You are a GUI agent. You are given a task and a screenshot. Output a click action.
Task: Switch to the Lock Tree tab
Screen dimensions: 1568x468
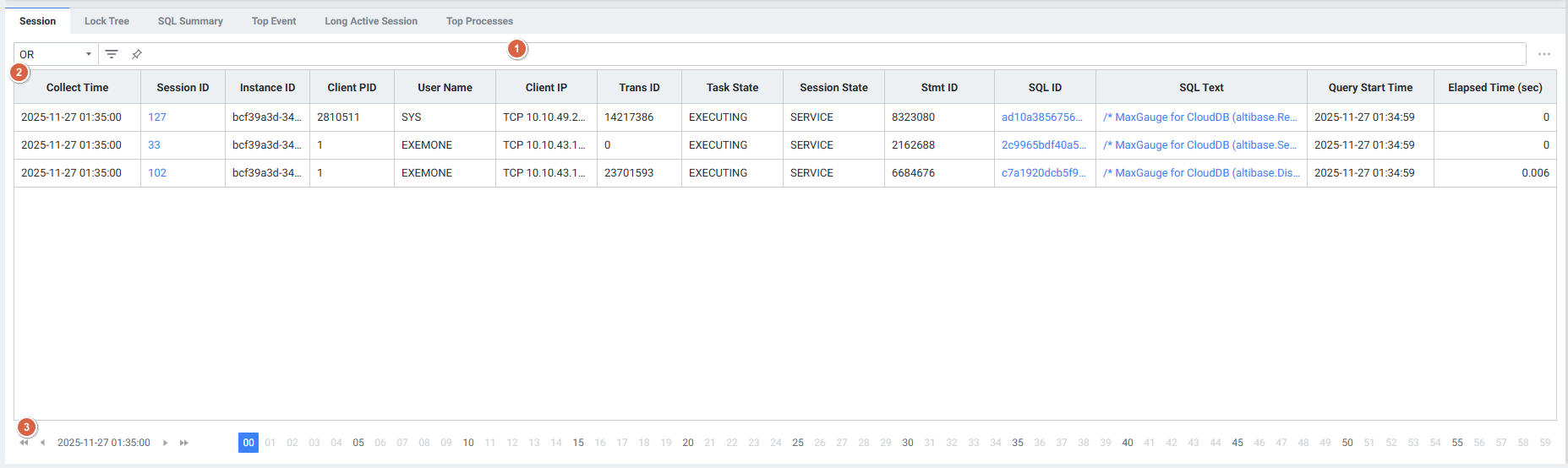click(x=107, y=21)
